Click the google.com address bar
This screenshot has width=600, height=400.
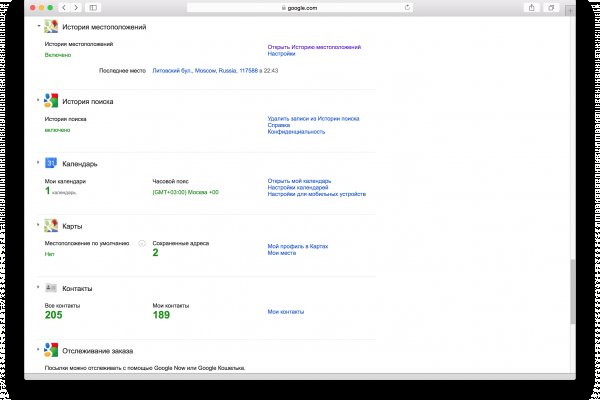click(x=300, y=7)
